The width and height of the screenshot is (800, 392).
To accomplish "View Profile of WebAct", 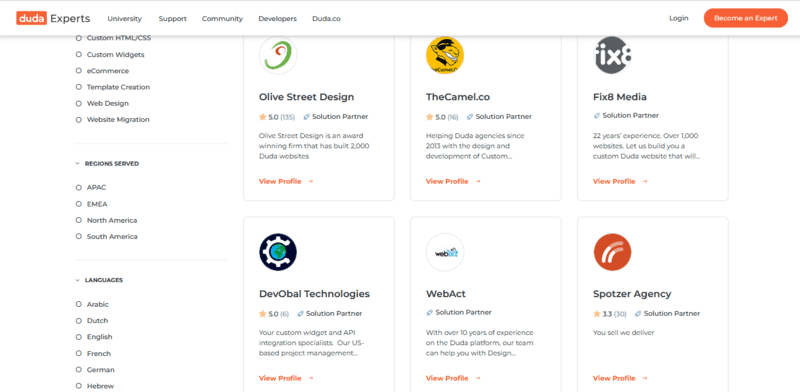I will click(x=453, y=379).
